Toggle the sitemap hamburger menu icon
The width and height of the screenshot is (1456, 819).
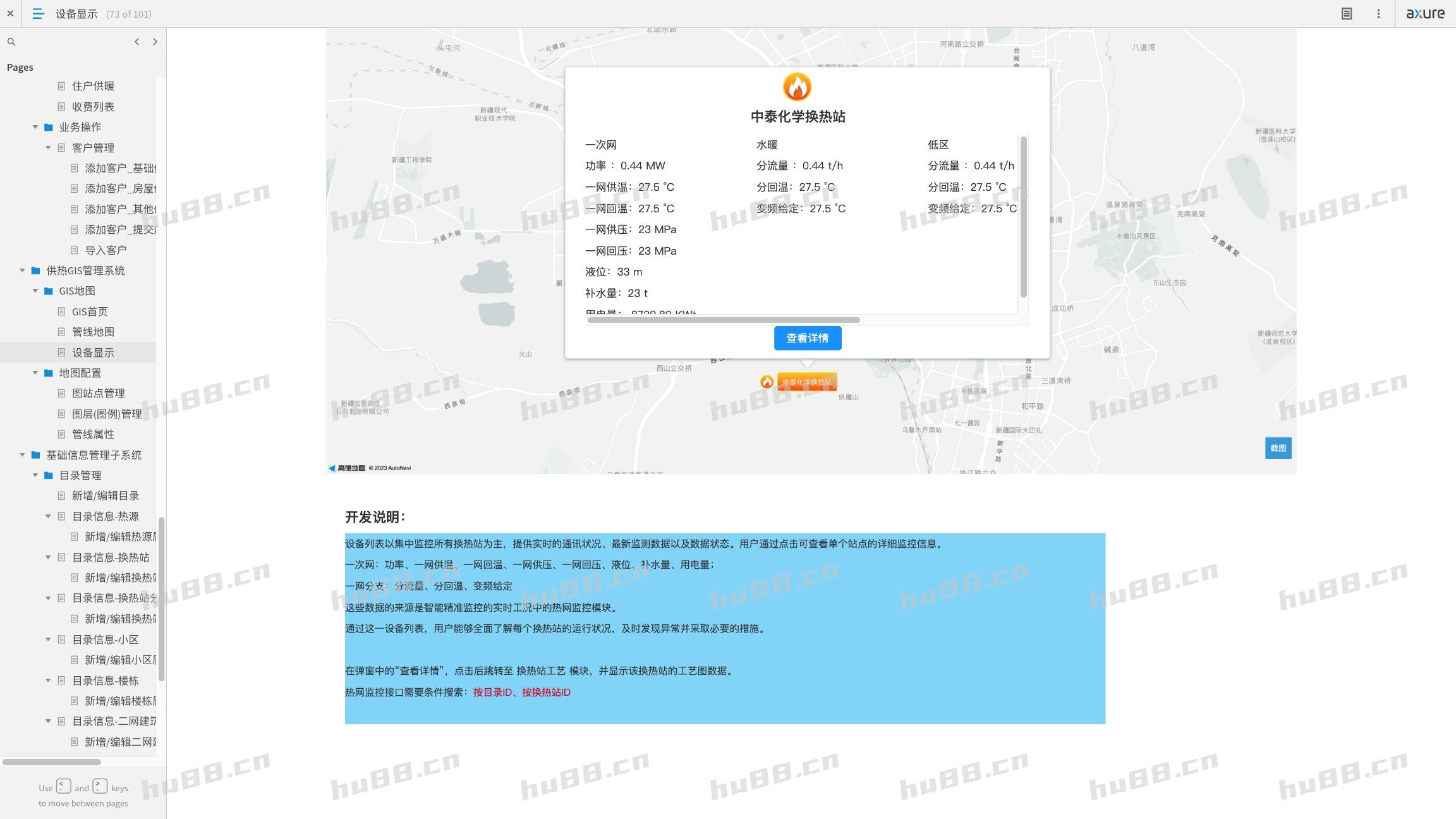coord(38,13)
